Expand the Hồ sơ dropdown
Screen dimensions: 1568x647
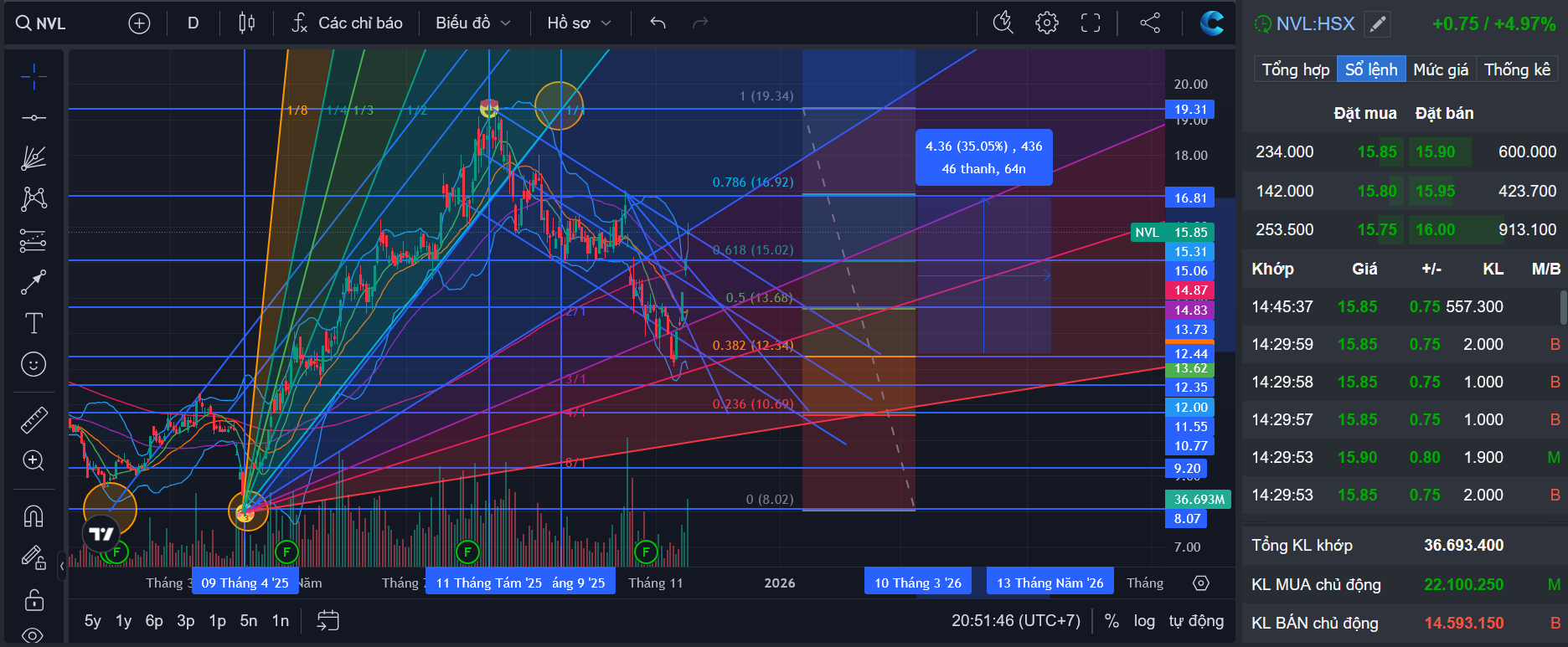[580, 23]
